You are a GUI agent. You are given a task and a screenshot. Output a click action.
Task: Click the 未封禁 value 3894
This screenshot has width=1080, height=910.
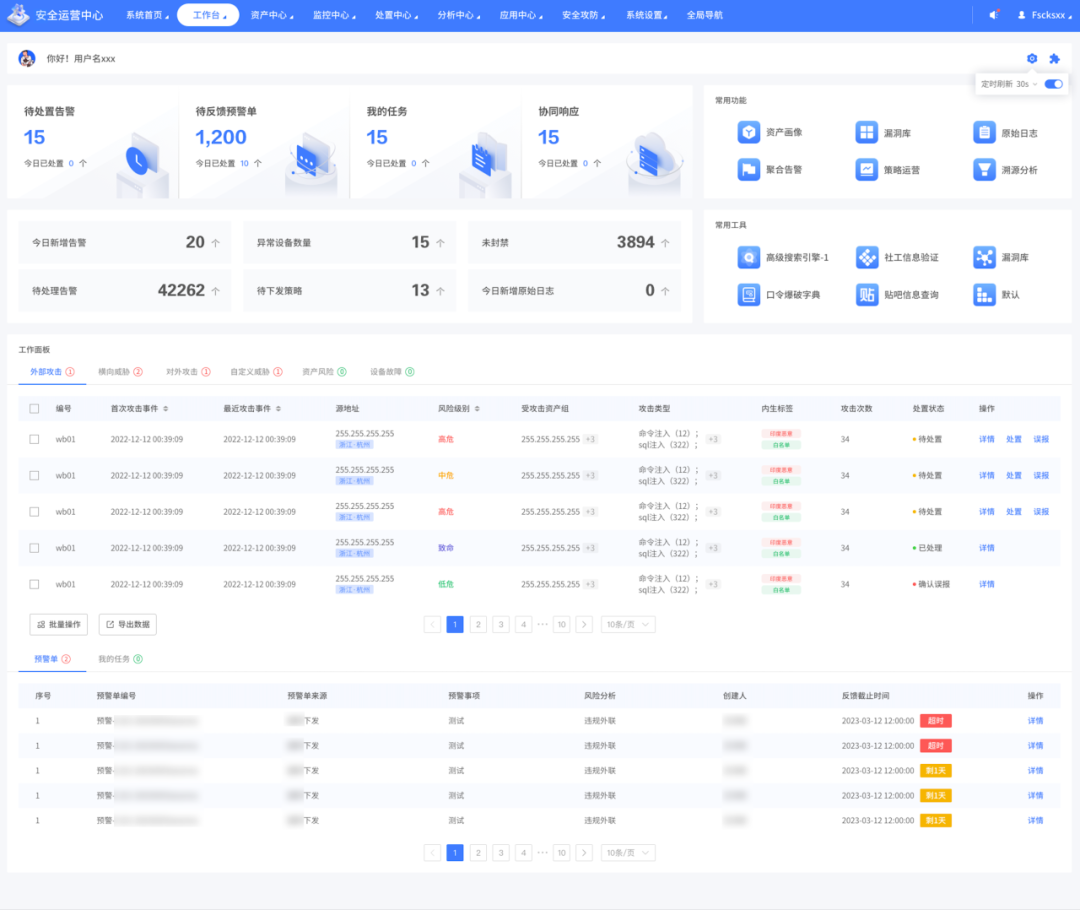tap(635, 242)
